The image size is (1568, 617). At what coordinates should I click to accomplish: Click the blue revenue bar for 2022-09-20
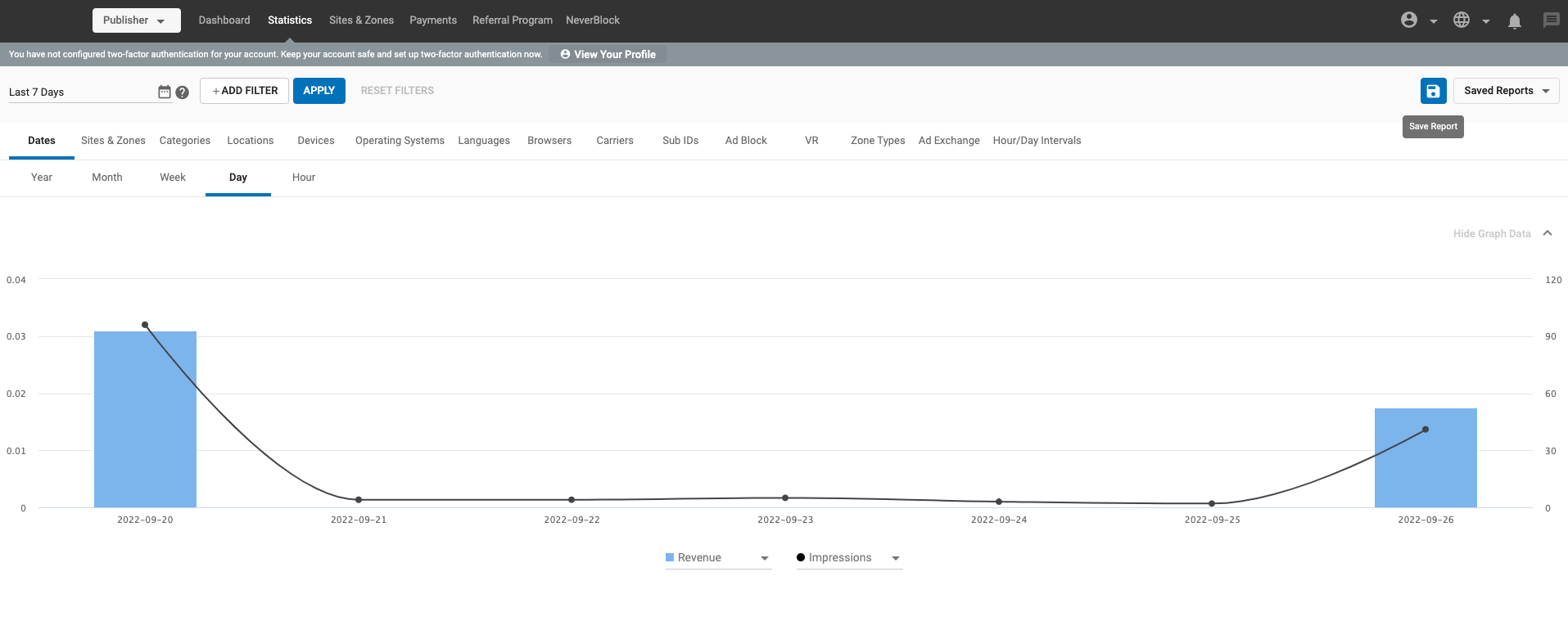point(145,419)
